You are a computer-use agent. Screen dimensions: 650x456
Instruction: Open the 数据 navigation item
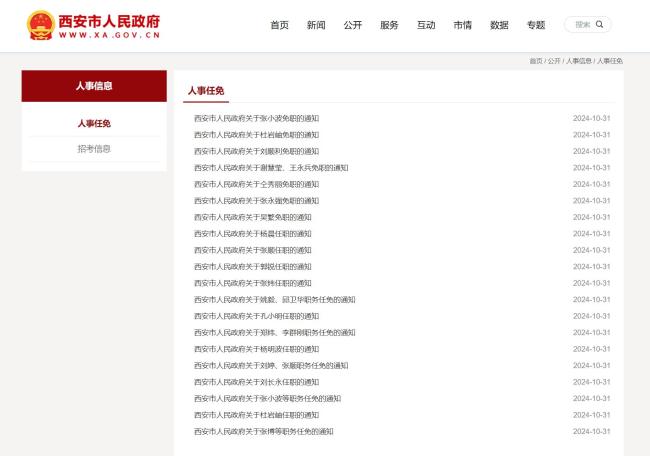(x=499, y=25)
